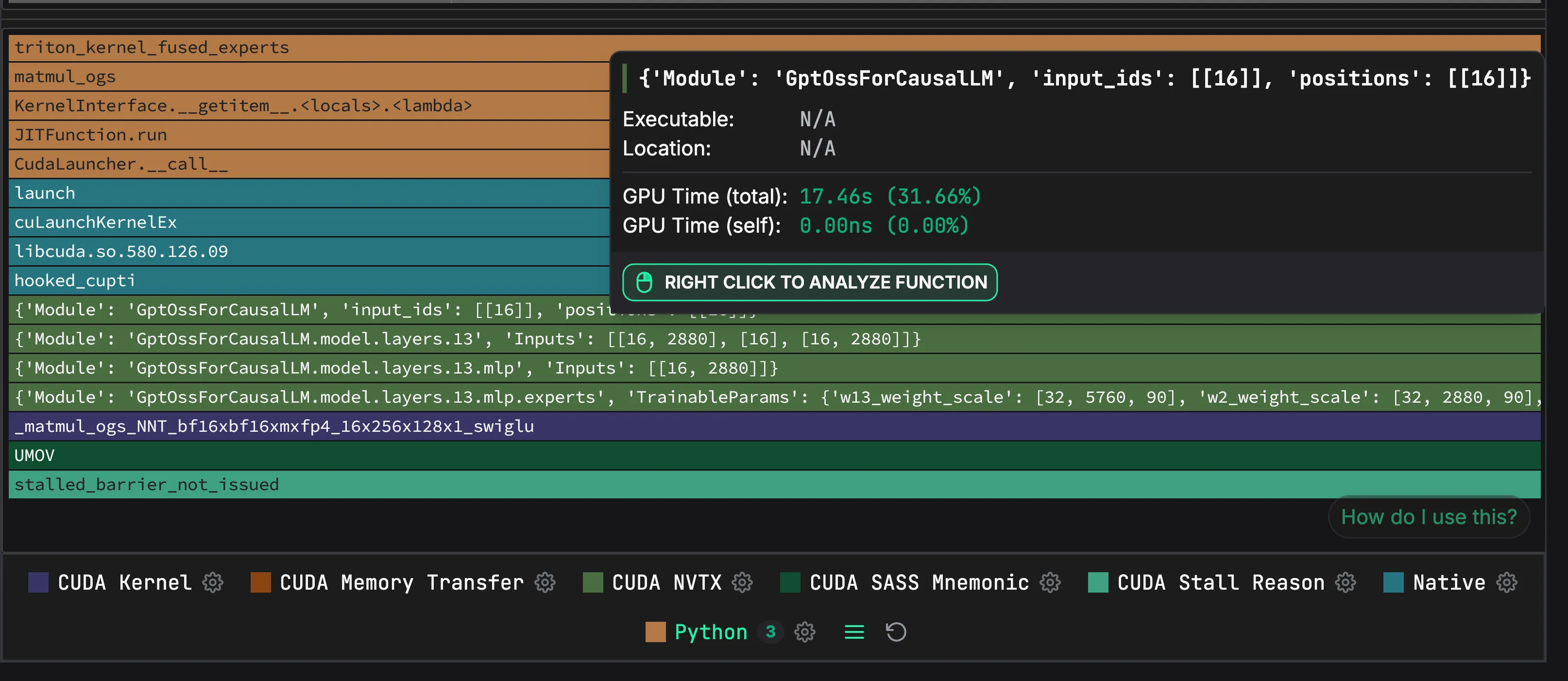Select the KernelInterface.__getitem__ lambda frame
Image resolution: width=1568 pixels, height=681 pixels.
308,106
